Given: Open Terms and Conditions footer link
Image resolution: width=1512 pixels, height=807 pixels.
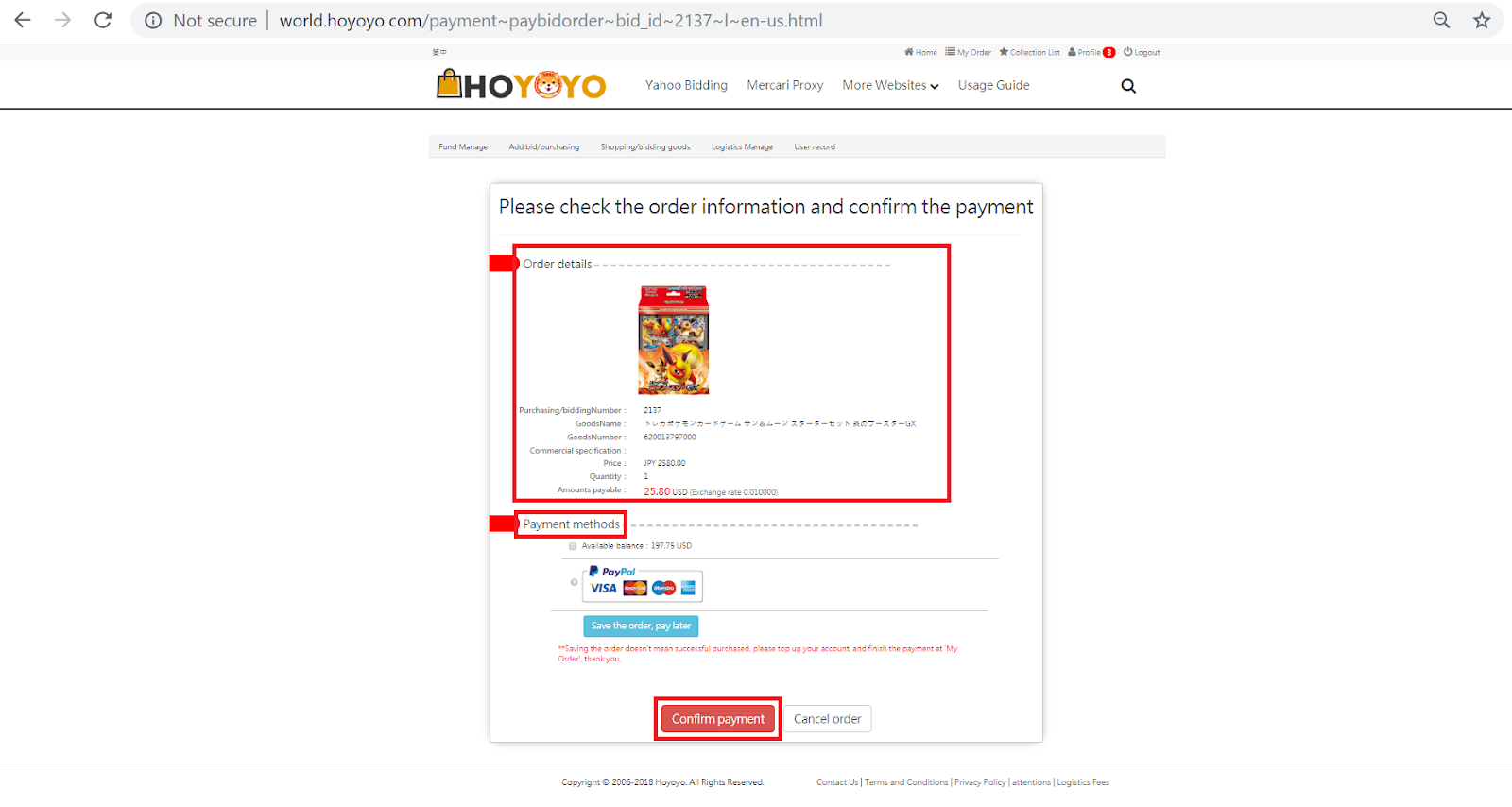Looking at the screenshot, I should 906,782.
